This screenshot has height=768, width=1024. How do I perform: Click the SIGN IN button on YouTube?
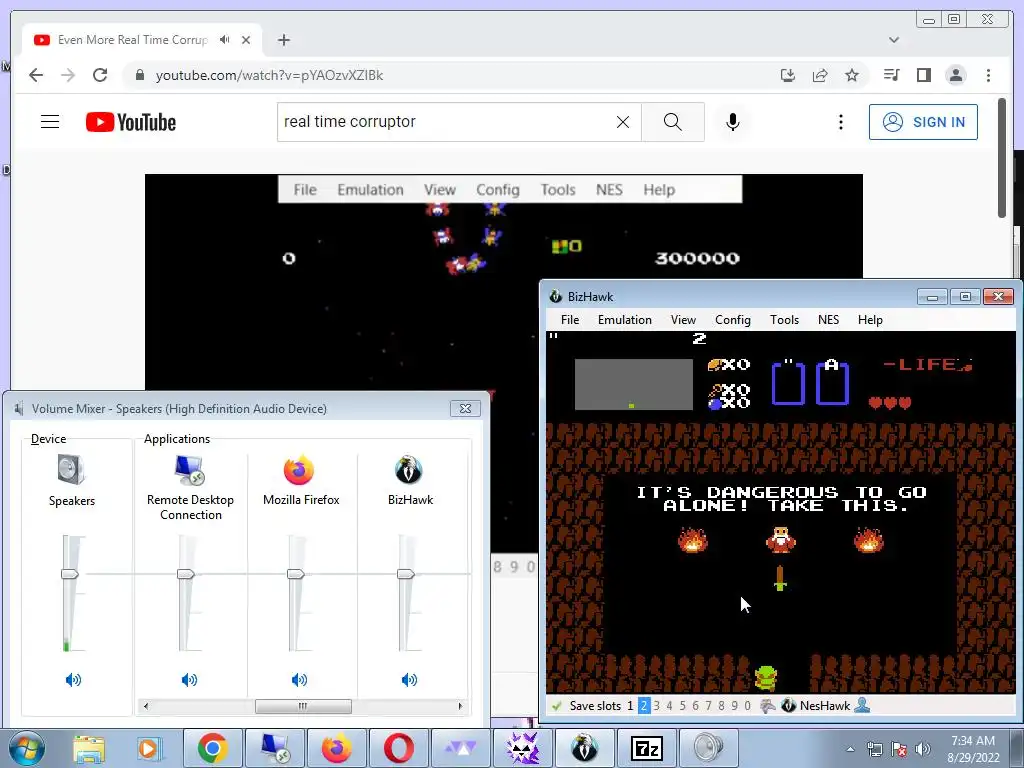coord(923,122)
